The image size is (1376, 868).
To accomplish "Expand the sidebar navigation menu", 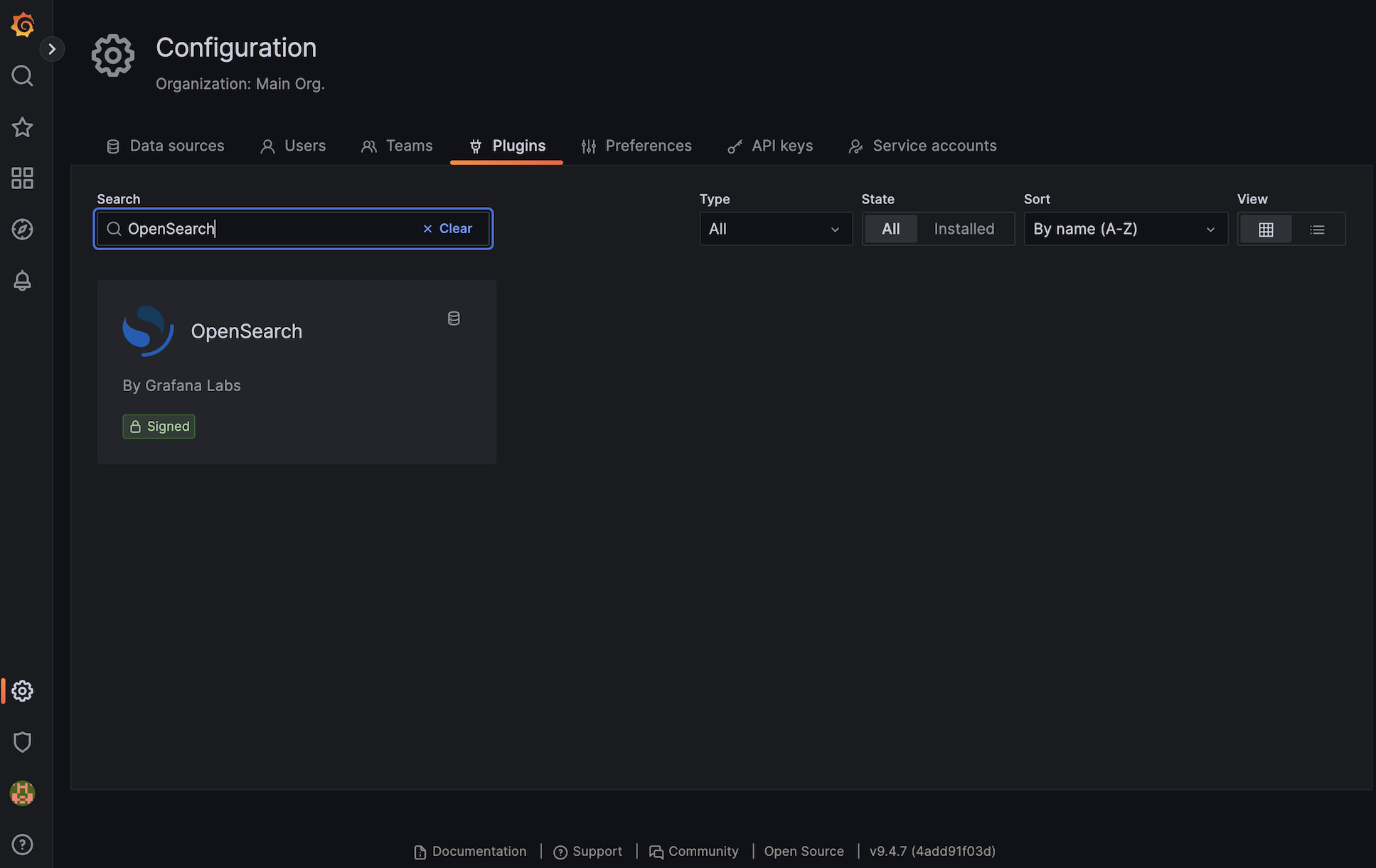I will pos(51,49).
